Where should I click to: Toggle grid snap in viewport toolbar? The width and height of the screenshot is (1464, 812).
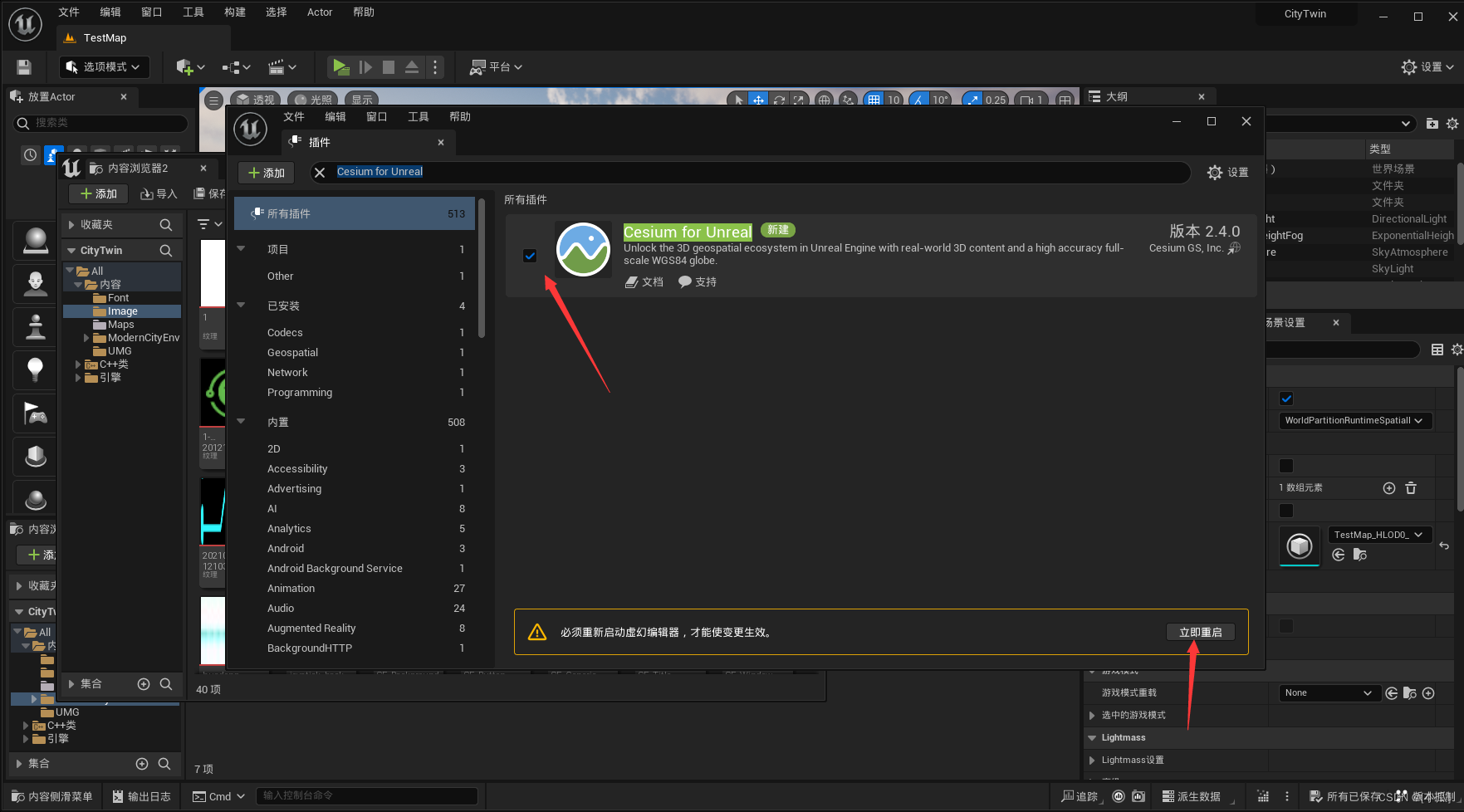click(874, 100)
